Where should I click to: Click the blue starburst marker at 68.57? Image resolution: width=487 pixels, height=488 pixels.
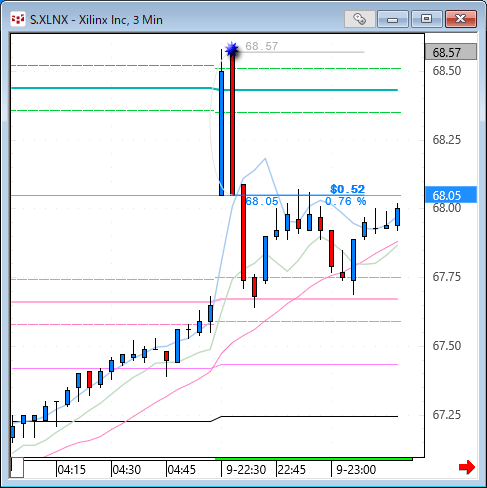[232, 49]
